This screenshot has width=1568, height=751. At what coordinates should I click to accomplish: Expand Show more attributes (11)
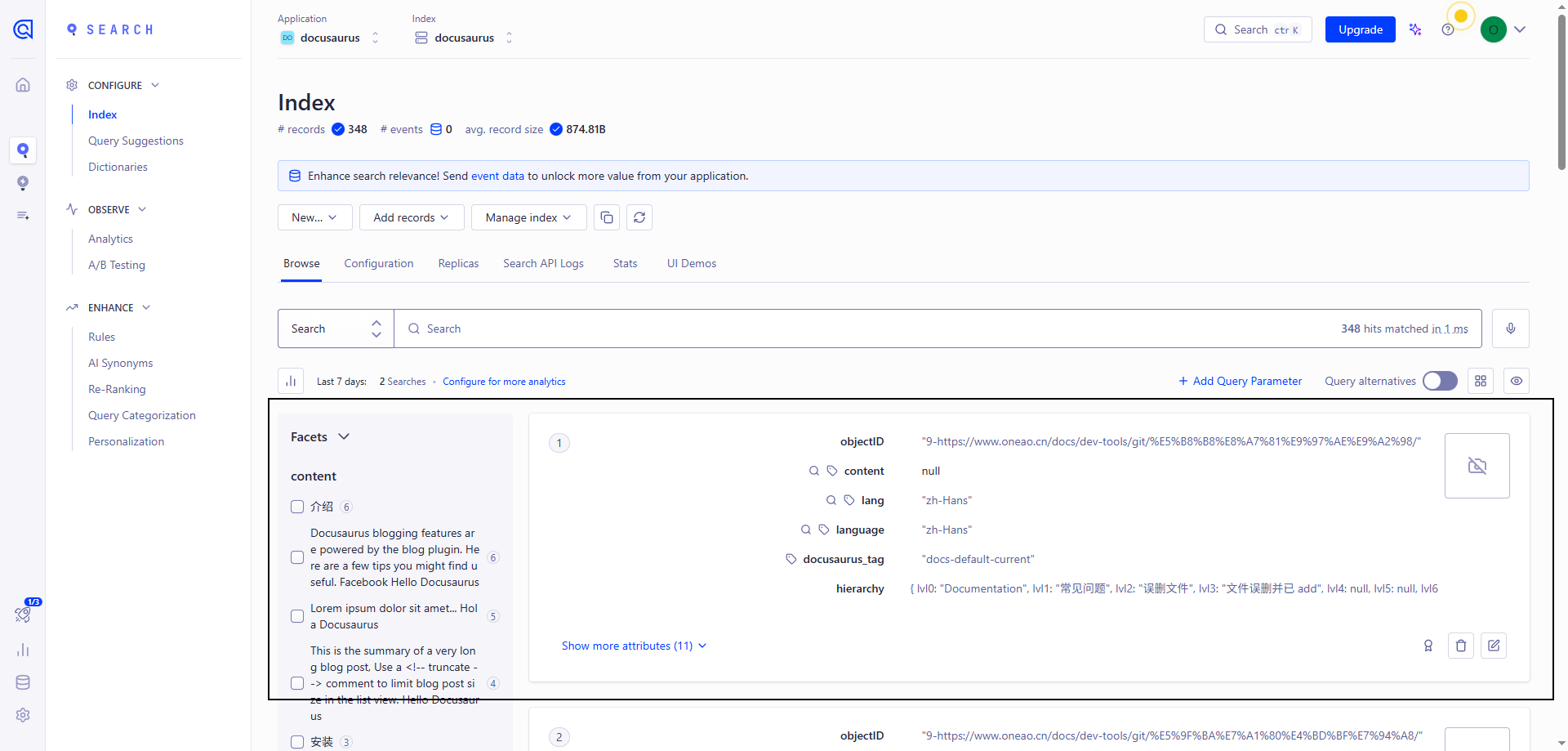[x=634, y=646]
